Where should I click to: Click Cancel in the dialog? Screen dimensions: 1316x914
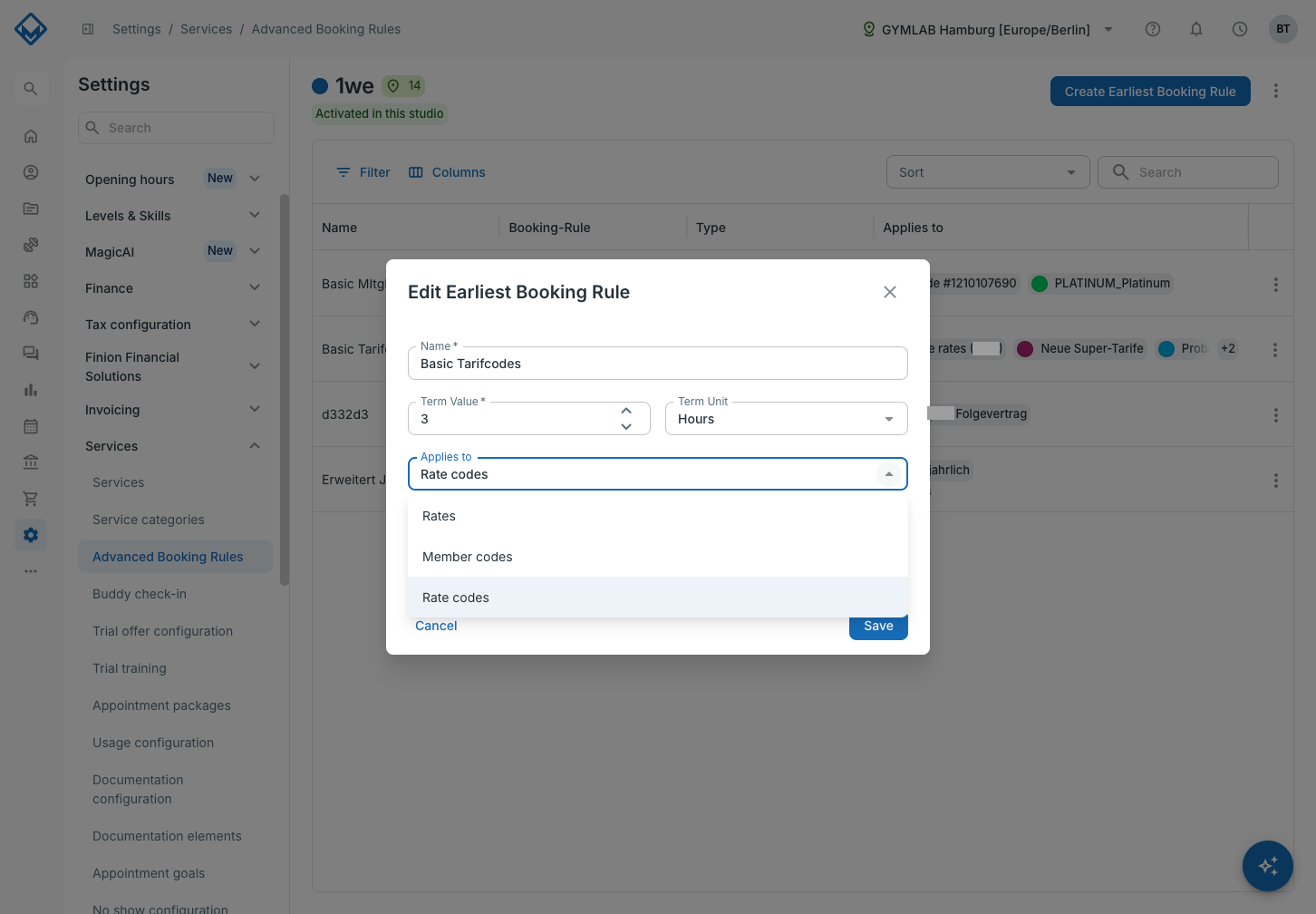pyautogui.click(x=436, y=626)
